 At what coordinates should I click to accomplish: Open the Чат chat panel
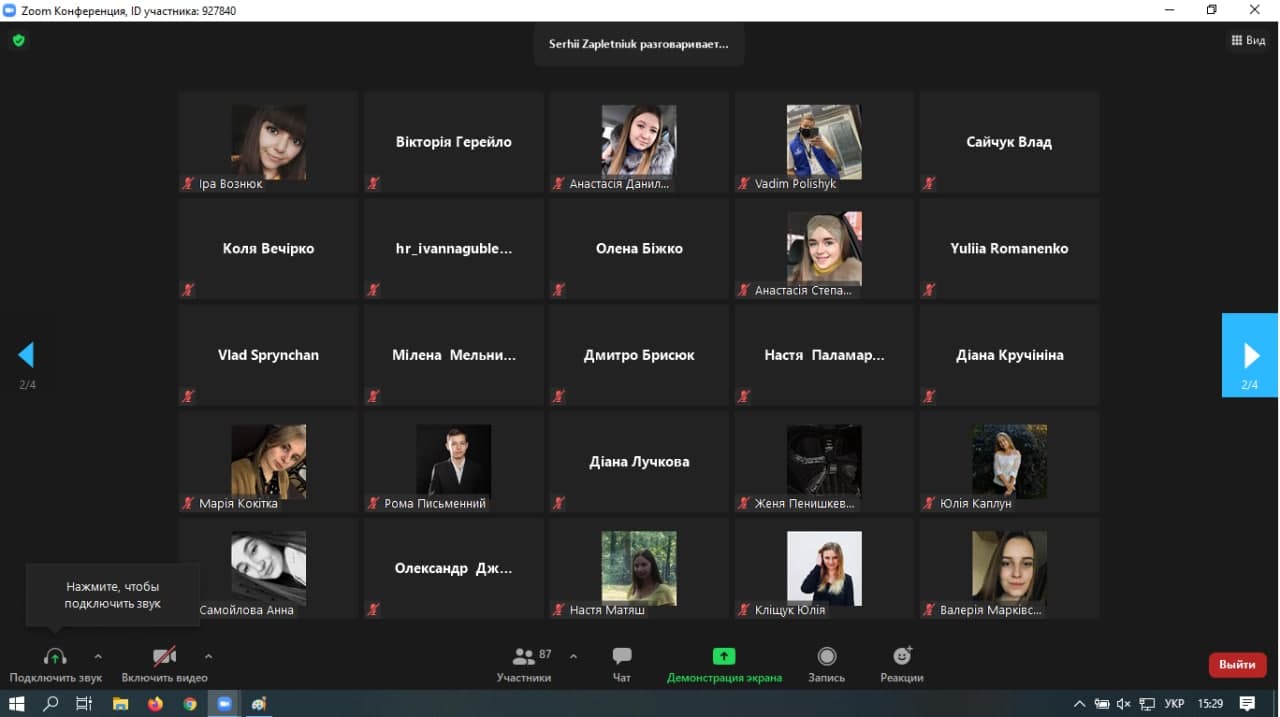pyautogui.click(x=622, y=657)
